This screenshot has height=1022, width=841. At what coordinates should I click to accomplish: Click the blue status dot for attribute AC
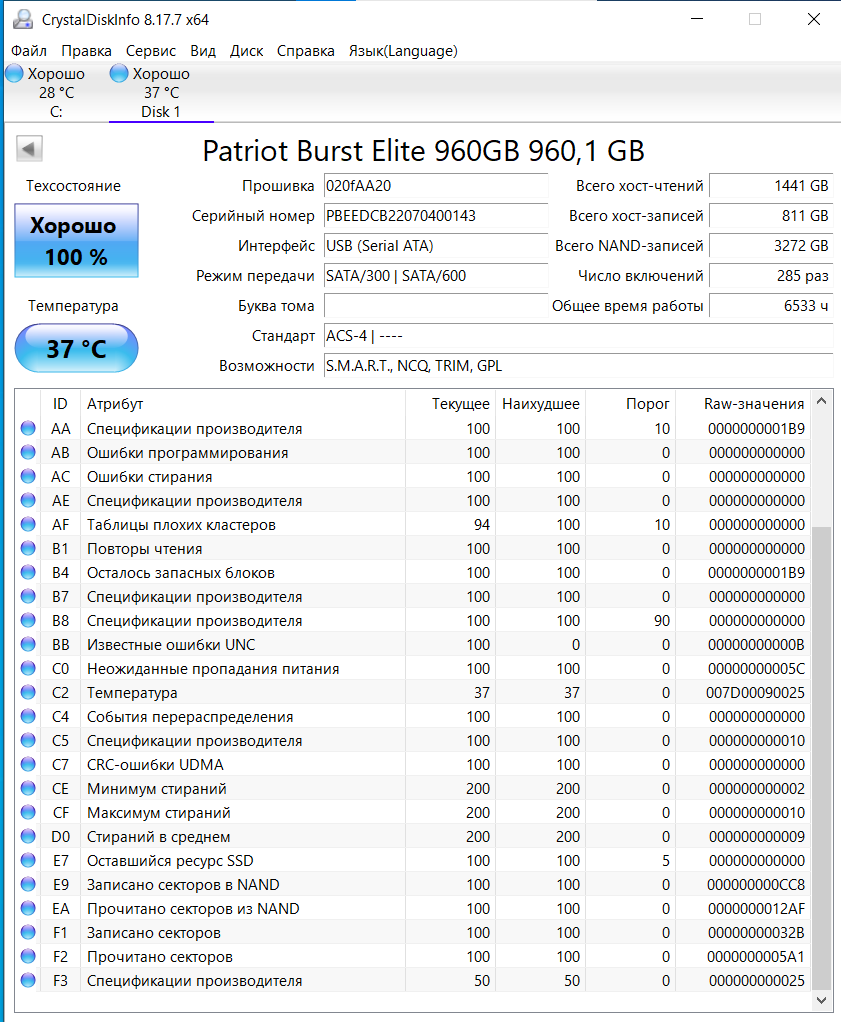tap(28, 476)
